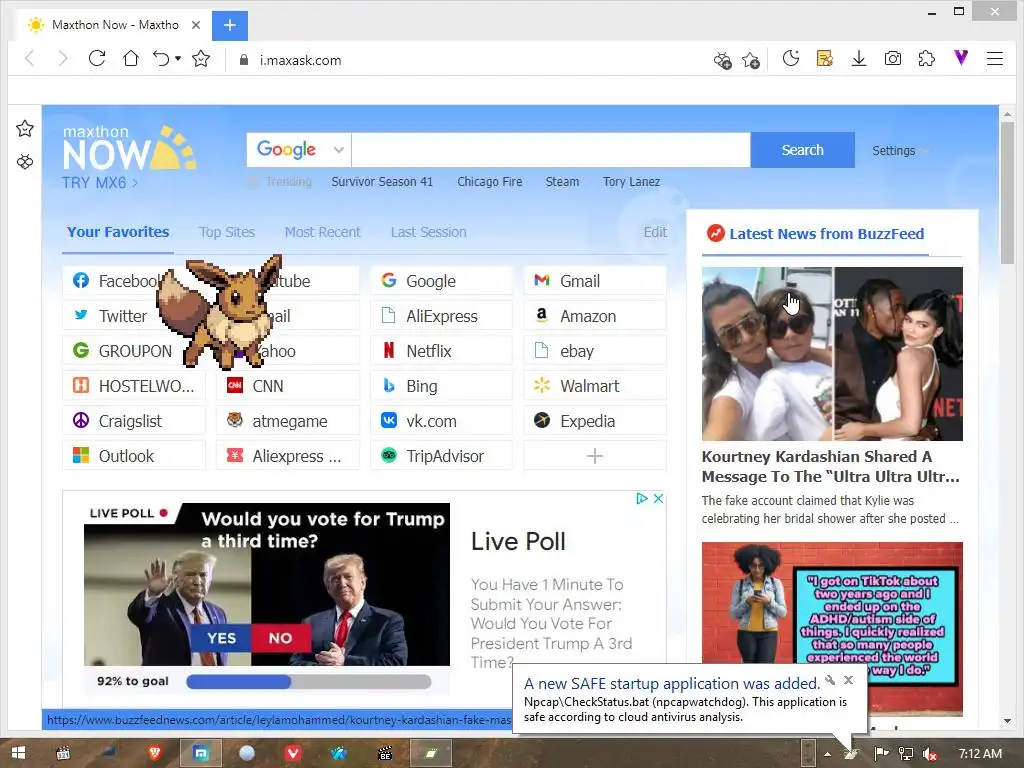Open trending topic Survivor Season 41
Screen dimensions: 1024x768
click(x=382, y=182)
